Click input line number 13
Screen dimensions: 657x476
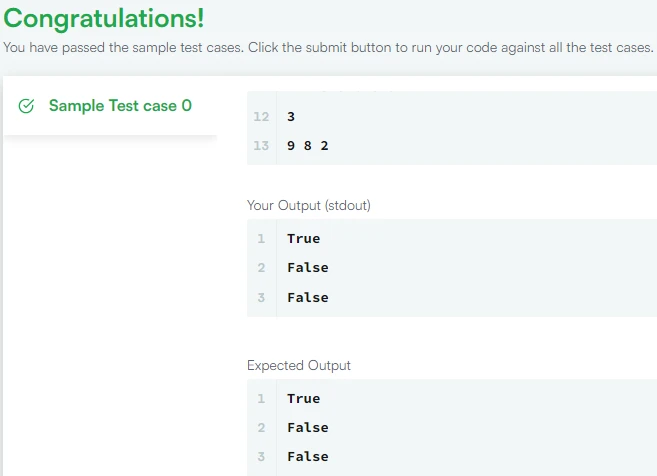point(262,146)
